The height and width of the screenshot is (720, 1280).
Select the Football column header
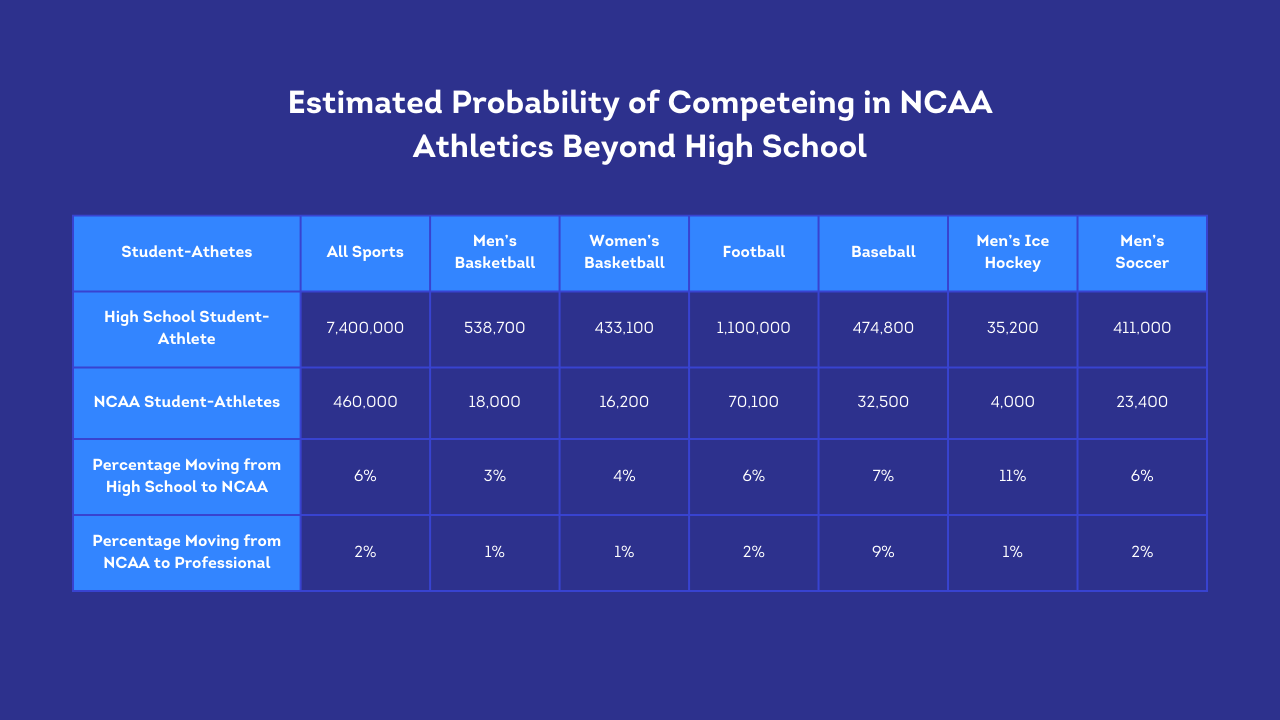pos(754,253)
